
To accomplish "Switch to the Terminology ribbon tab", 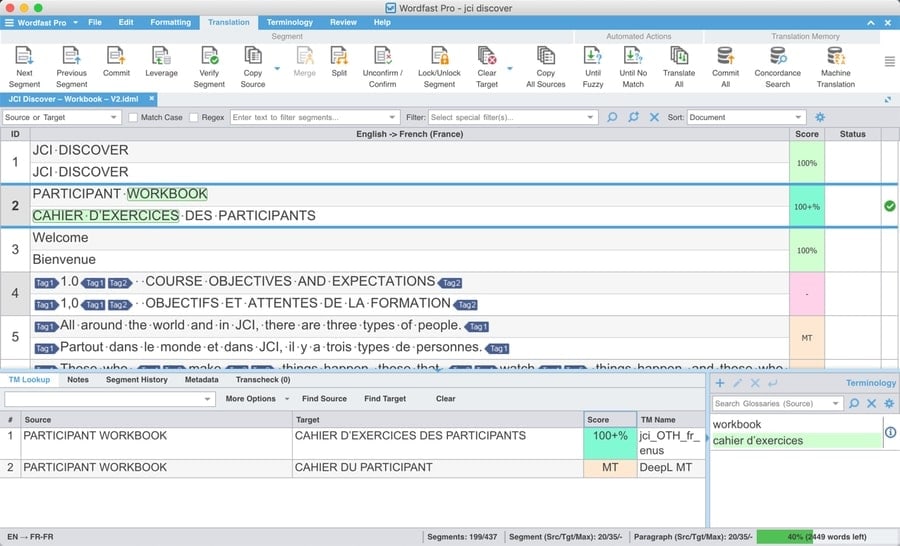I will [x=289, y=22].
